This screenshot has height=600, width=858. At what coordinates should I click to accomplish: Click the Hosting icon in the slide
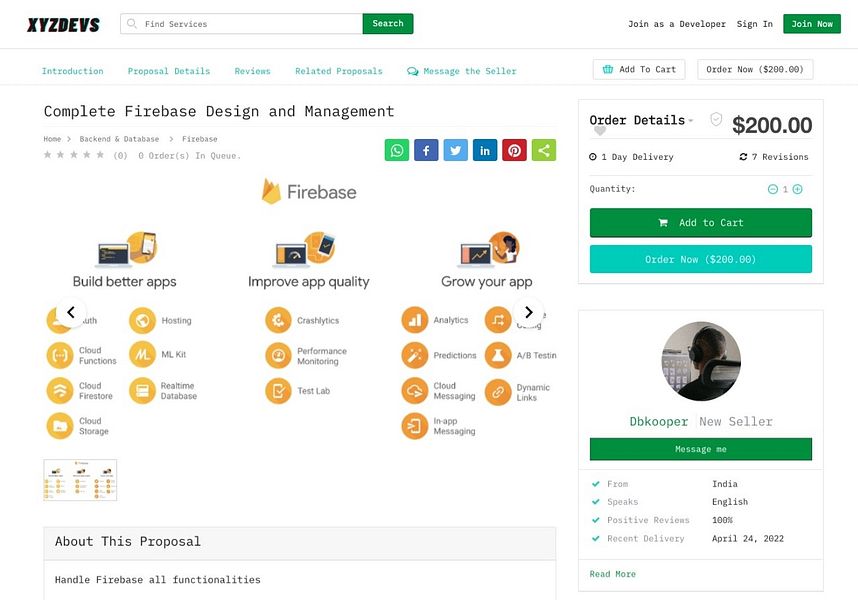click(x=142, y=321)
